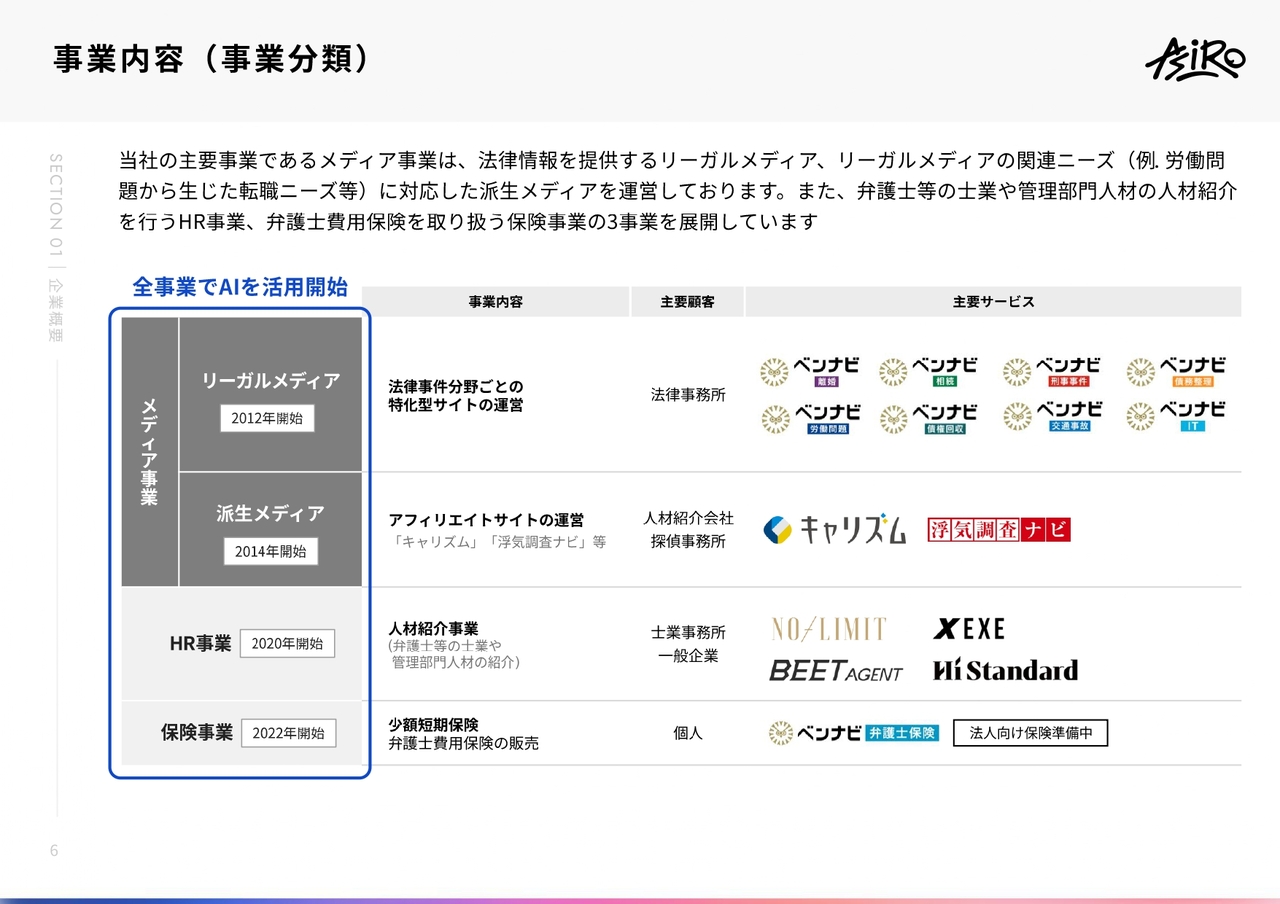
Task: Click the 事業内容 column header
Action: tap(496, 301)
